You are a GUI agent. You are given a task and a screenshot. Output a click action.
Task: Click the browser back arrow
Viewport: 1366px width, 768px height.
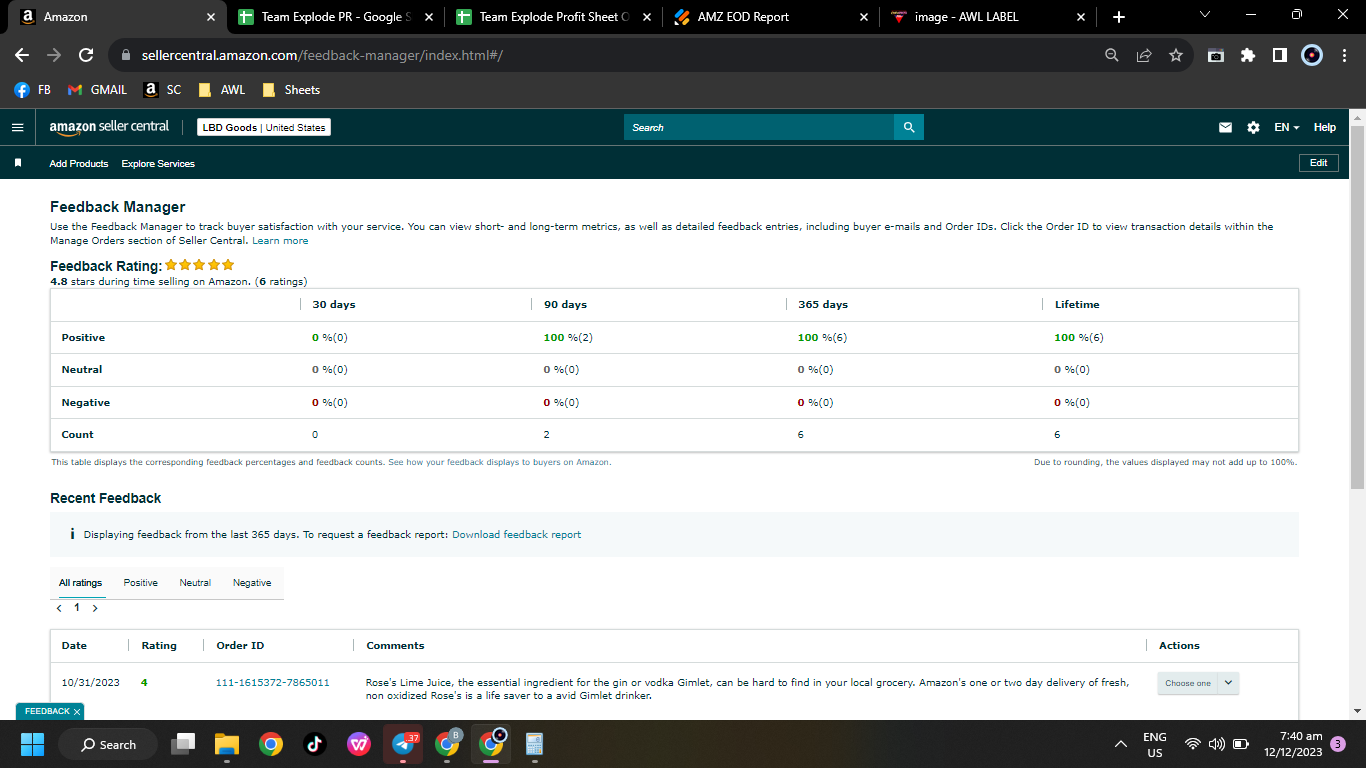[x=22, y=55]
